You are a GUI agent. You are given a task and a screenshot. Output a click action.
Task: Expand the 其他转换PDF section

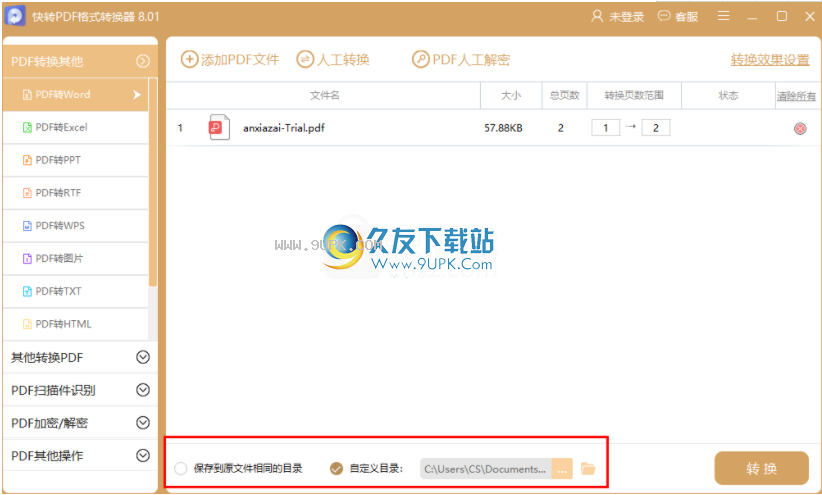(x=143, y=357)
